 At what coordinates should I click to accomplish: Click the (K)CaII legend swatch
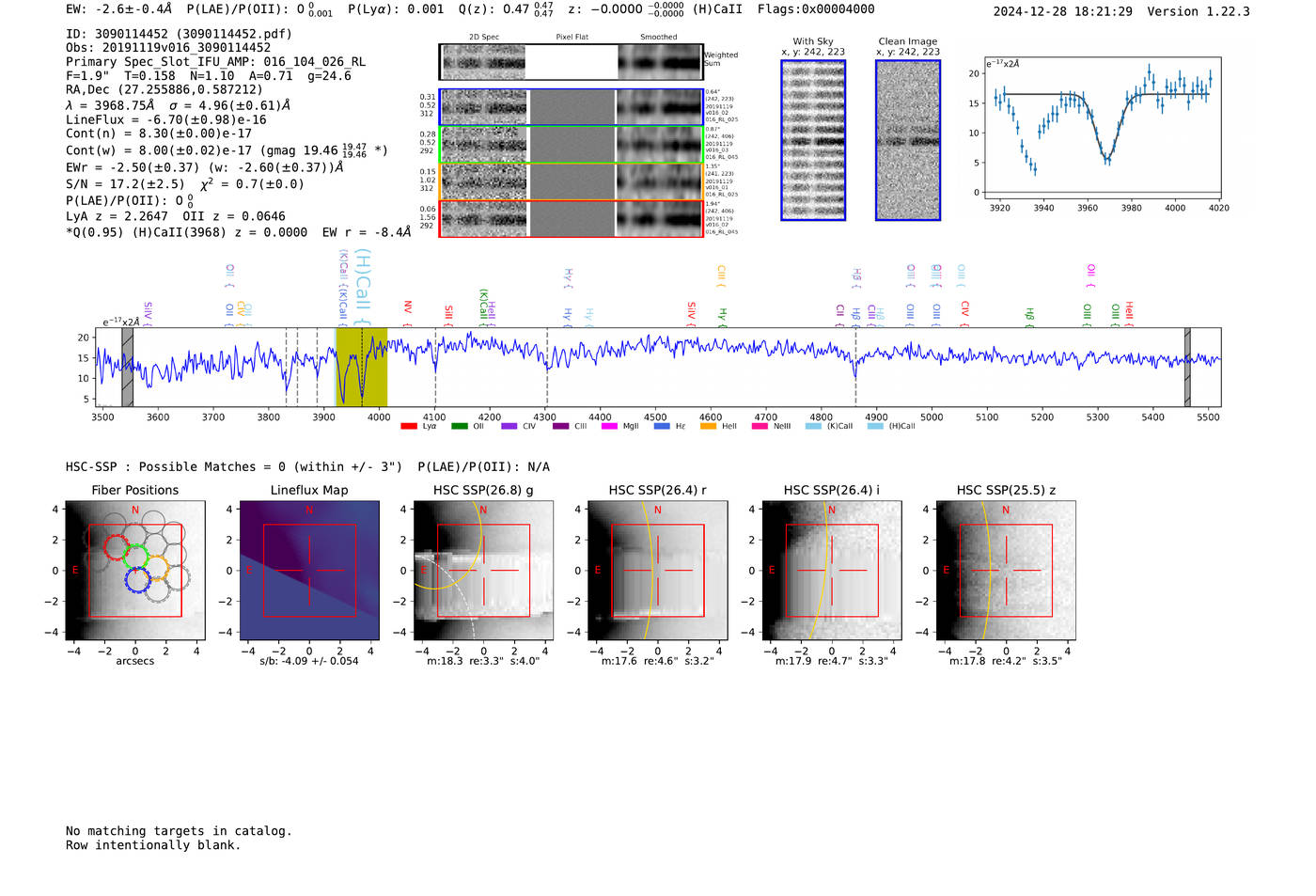(x=813, y=426)
